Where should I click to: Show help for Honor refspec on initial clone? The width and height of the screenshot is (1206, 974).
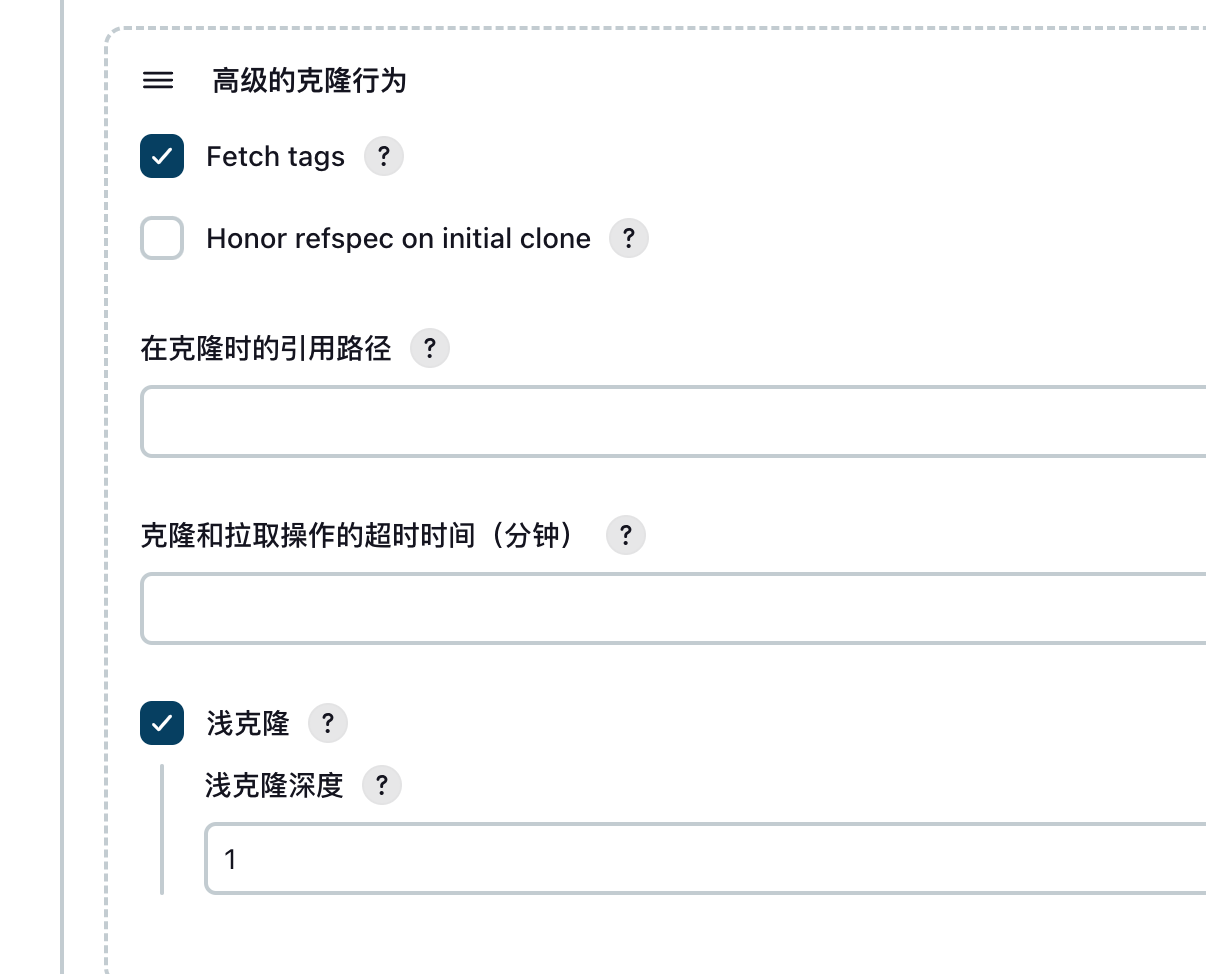629,239
